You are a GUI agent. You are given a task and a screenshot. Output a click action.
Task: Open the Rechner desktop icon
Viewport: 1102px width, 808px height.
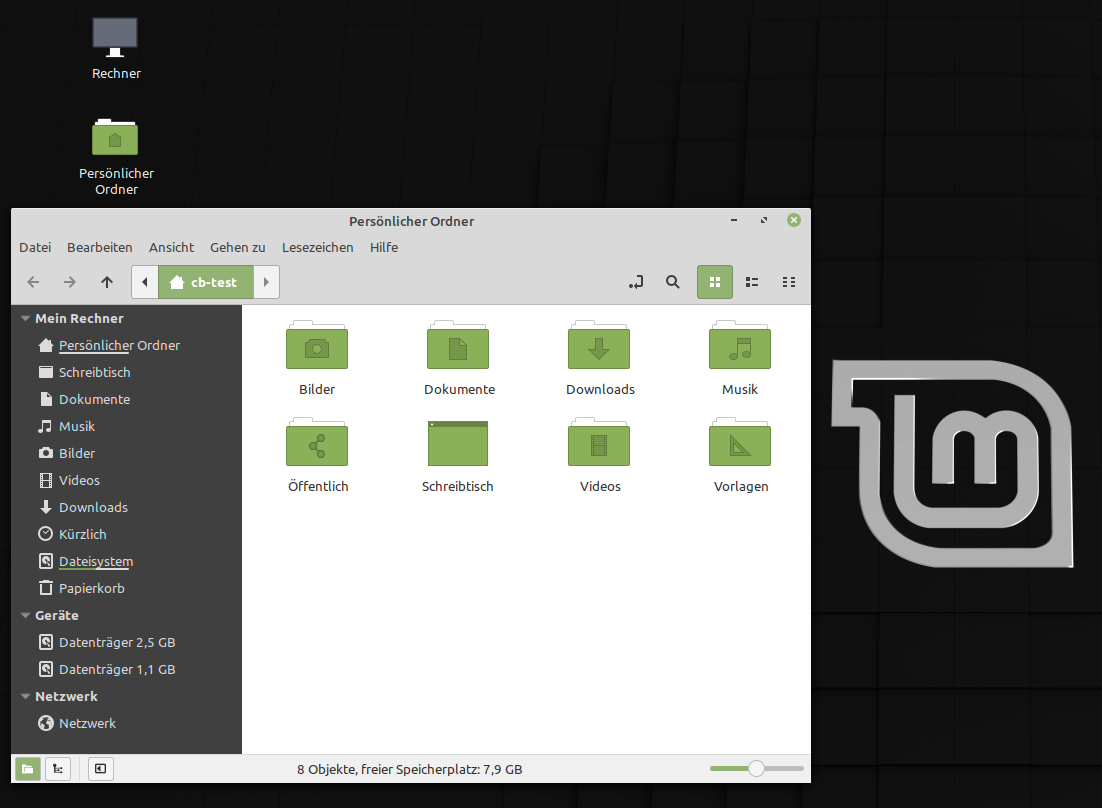[116, 48]
